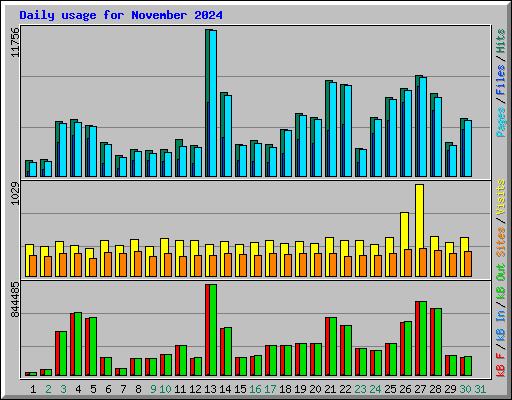The width and height of the screenshot is (512, 400).
Task: Click the tallest green kB bar for day 13
Action: click(x=213, y=330)
